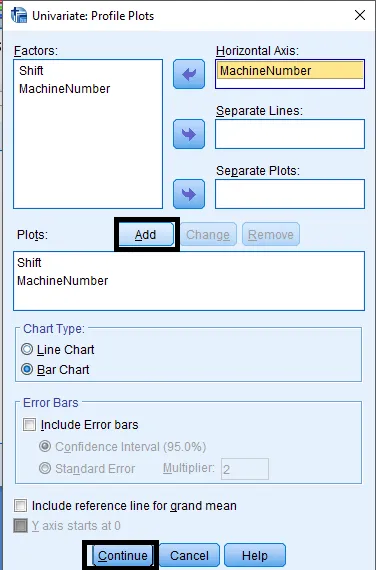Click the arrow button beside Horizontal Axis
Image resolution: width=376 pixels, height=570 pixels.
pos(189,74)
